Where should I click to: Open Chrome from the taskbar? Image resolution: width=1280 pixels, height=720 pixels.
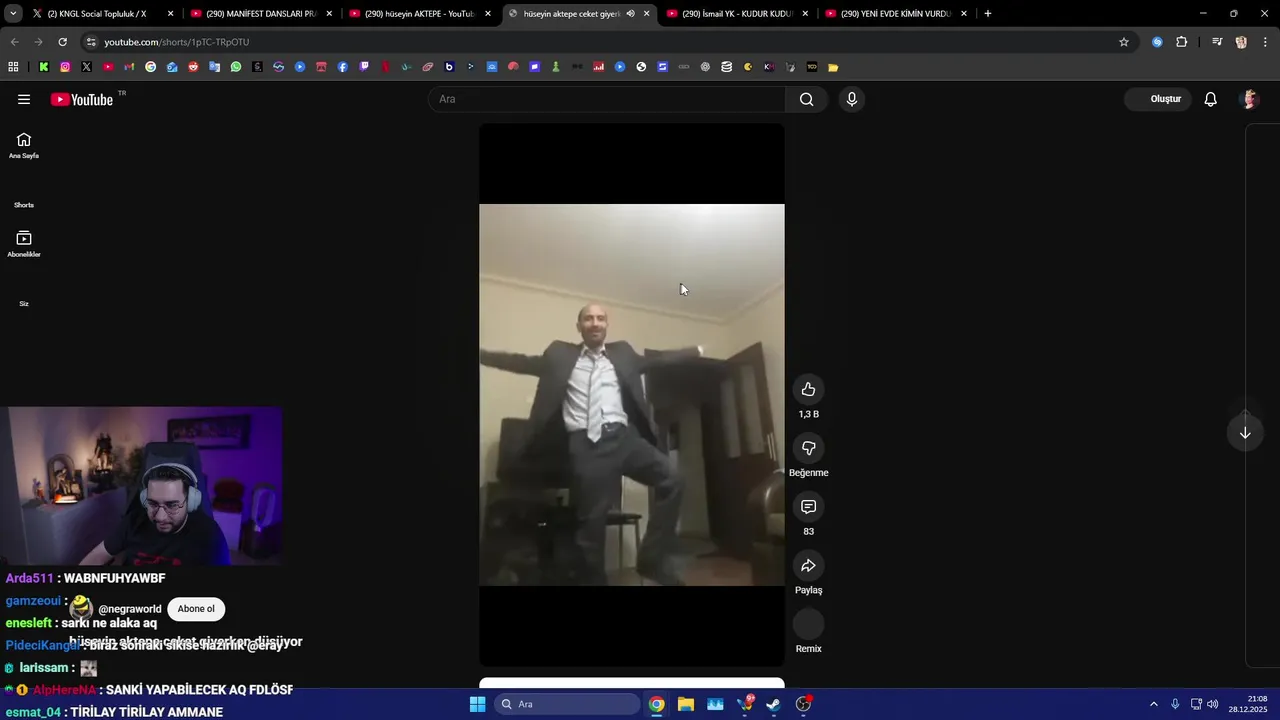tap(656, 704)
